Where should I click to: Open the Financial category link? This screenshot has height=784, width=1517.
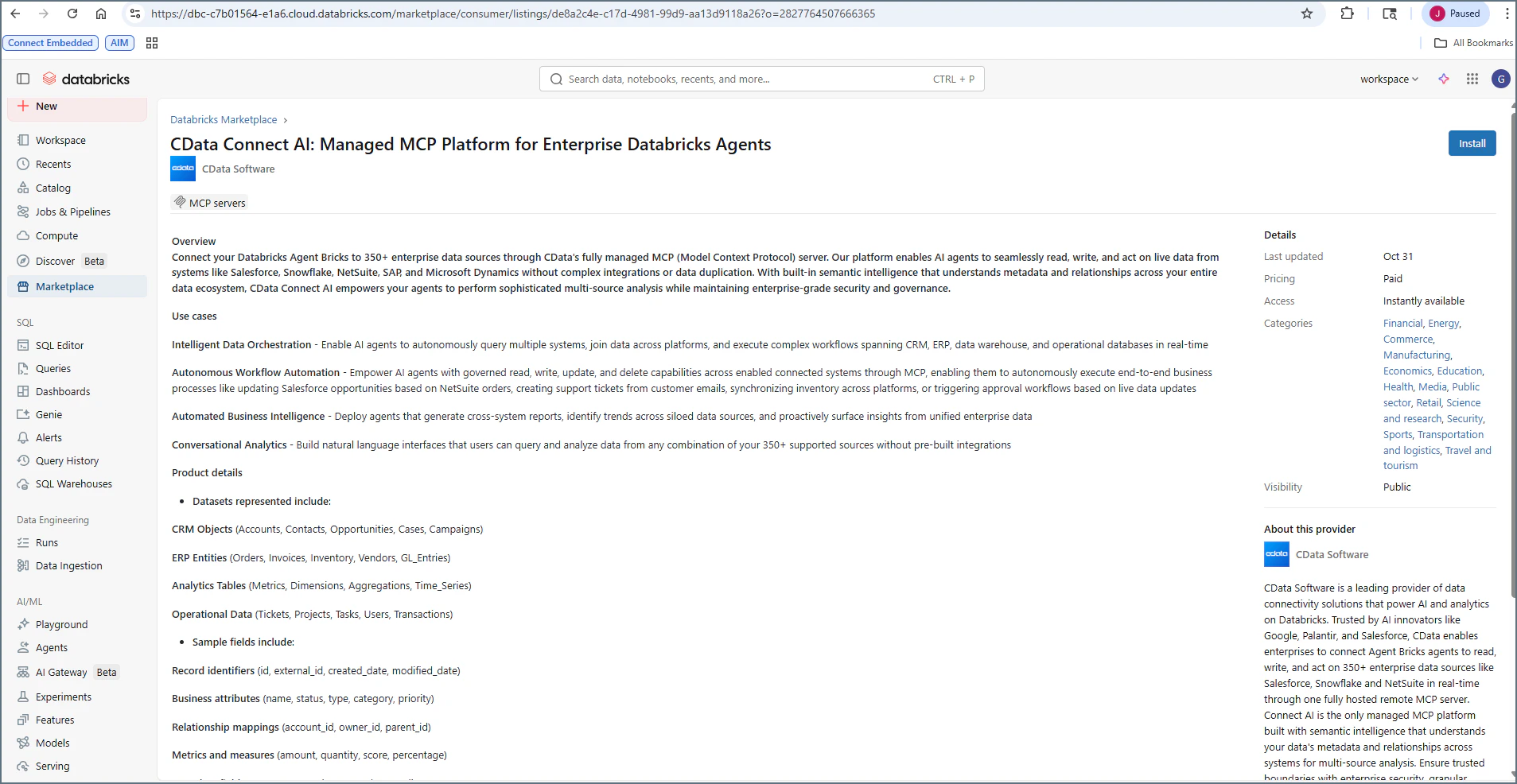pos(1402,323)
